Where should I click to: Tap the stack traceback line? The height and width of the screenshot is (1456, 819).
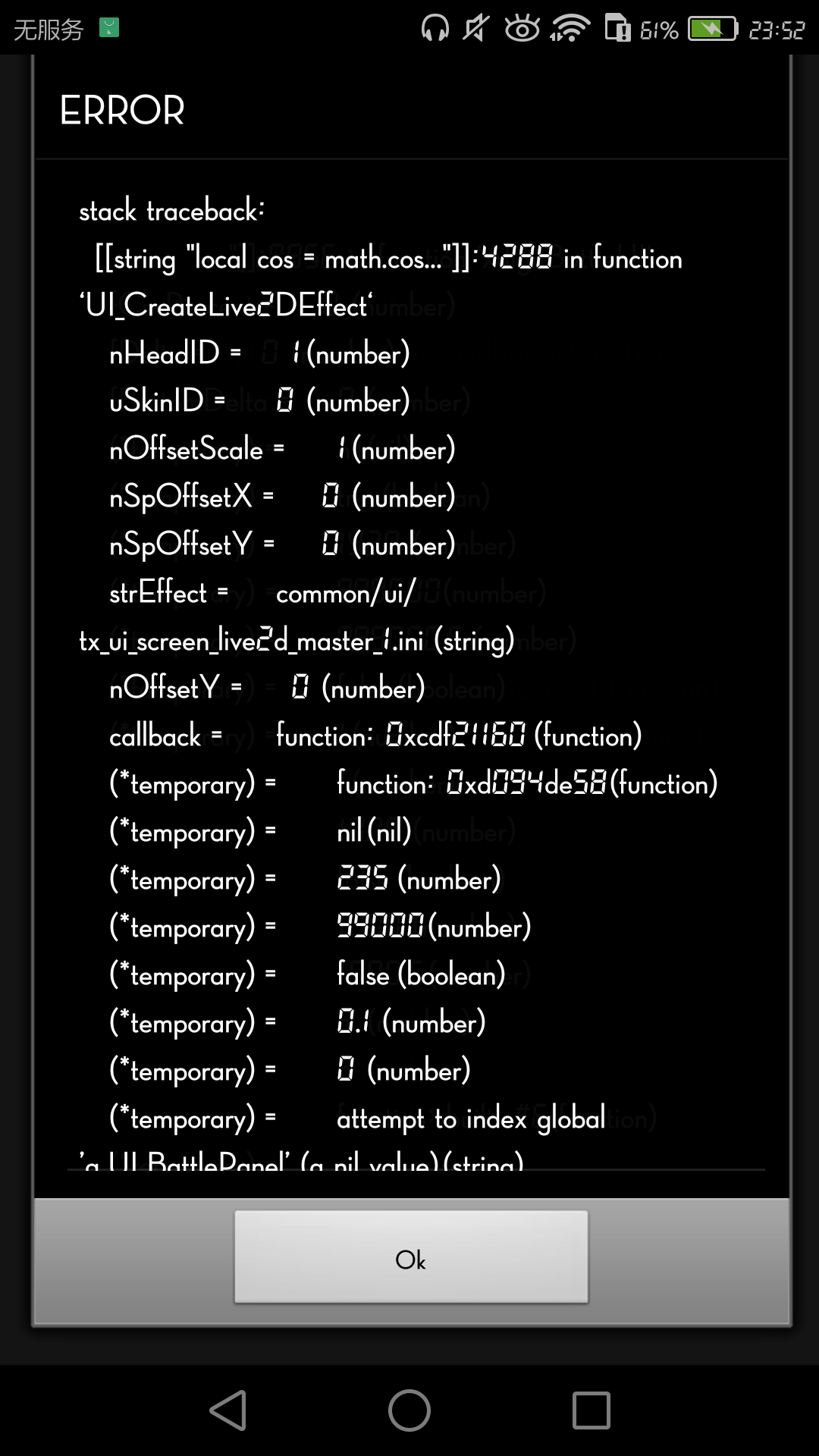click(x=172, y=211)
